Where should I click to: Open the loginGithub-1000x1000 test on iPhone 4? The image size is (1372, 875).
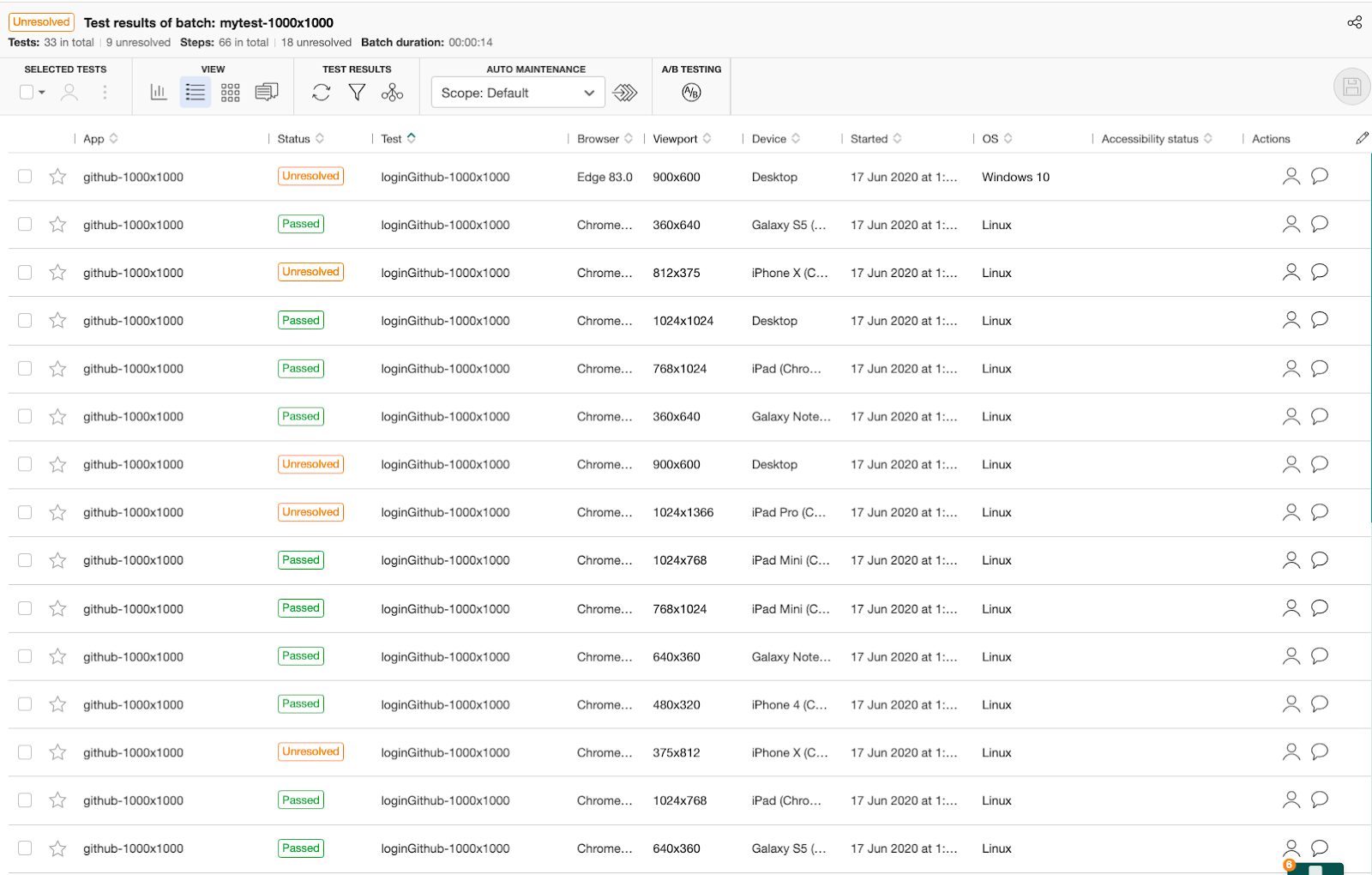(445, 704)
